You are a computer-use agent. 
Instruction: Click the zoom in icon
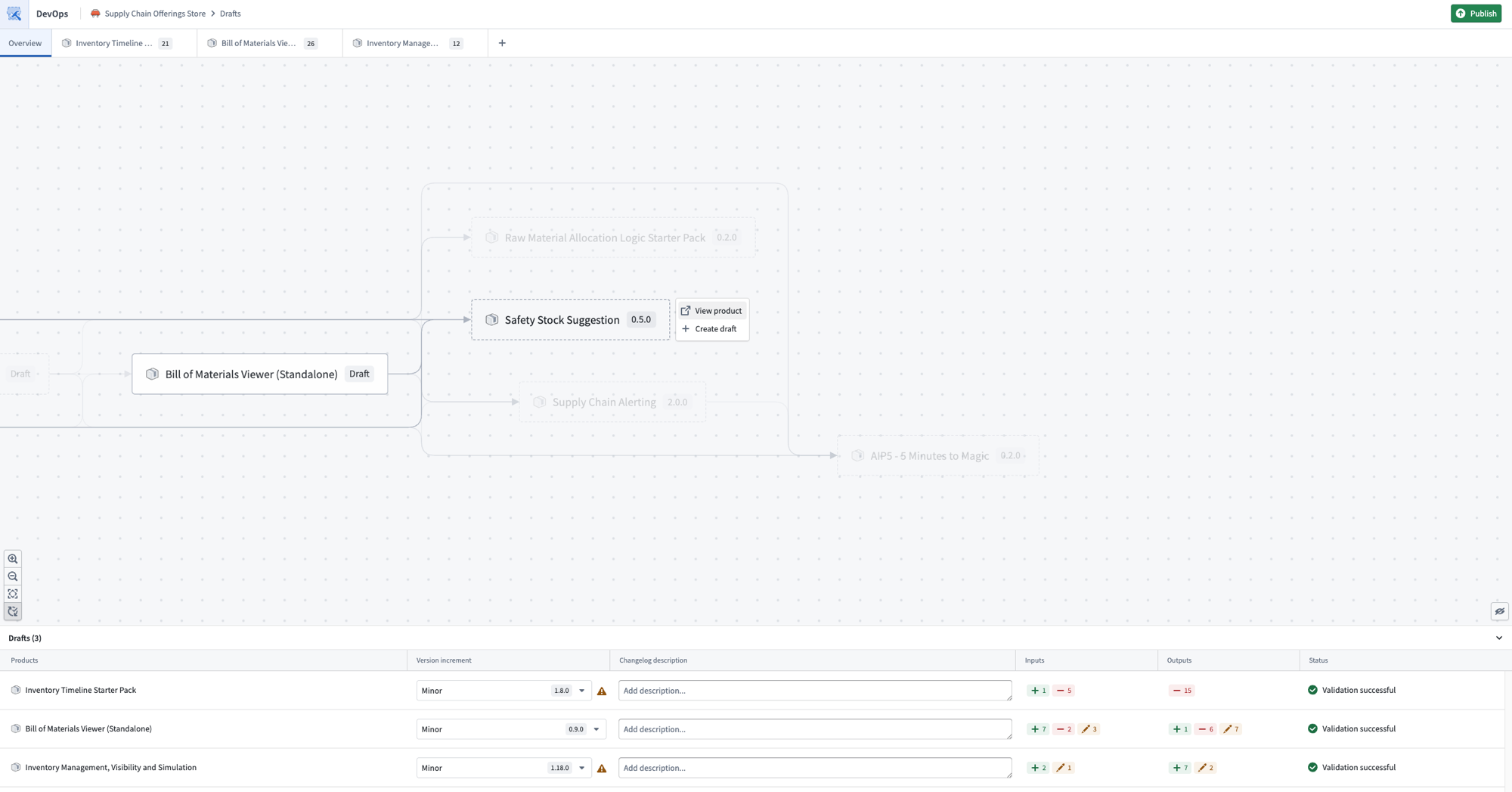[13, 559]
